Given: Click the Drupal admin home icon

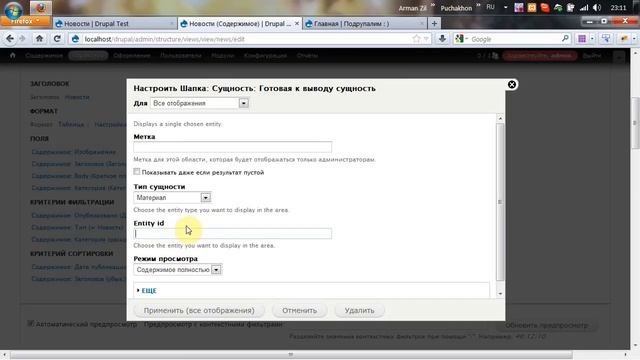Looking at the screenshot, I should [x=13, y=56].
